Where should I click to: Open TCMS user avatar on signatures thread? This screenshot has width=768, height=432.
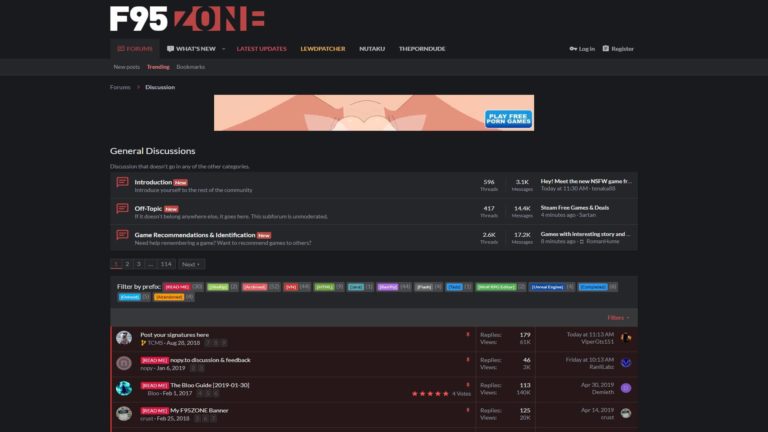[x=124, y=338]
